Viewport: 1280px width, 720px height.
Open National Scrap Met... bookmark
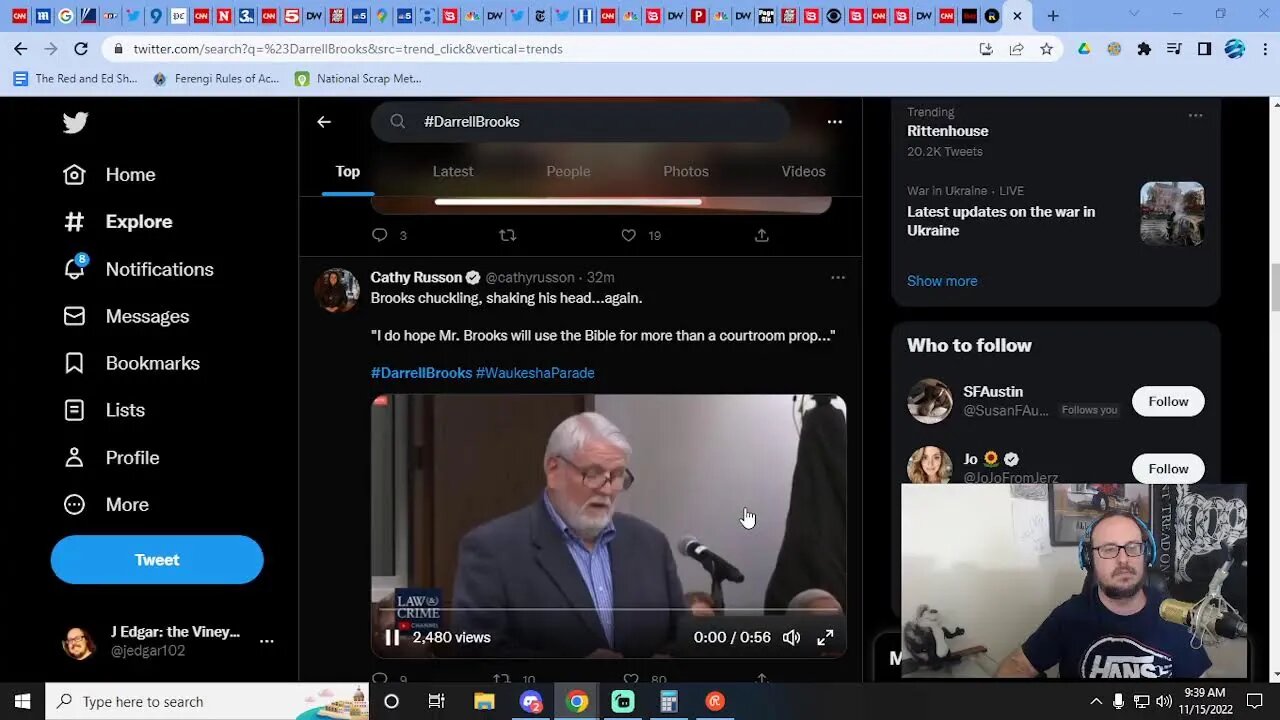point(358,78)
